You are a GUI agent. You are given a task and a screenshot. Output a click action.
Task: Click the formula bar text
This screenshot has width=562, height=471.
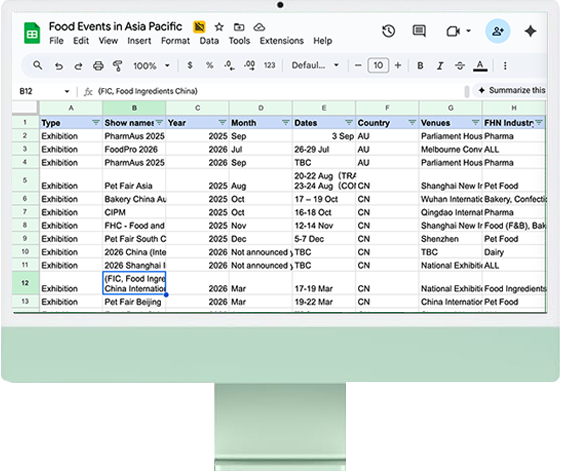click(148, 91)
